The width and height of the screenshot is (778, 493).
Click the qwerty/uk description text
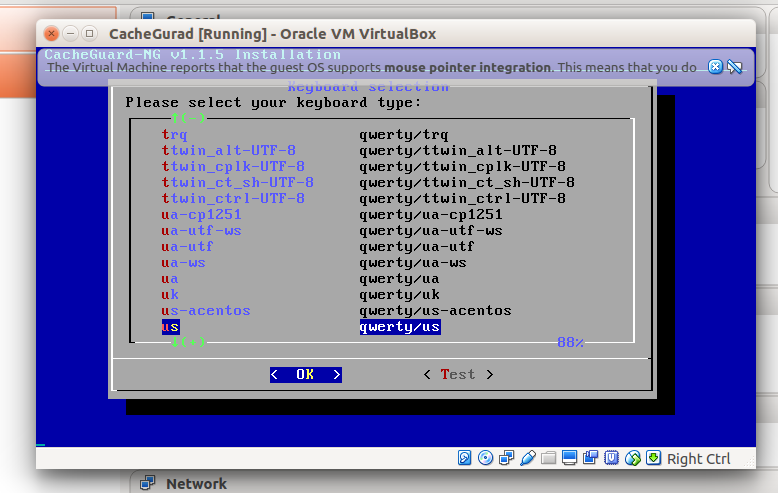399,295
